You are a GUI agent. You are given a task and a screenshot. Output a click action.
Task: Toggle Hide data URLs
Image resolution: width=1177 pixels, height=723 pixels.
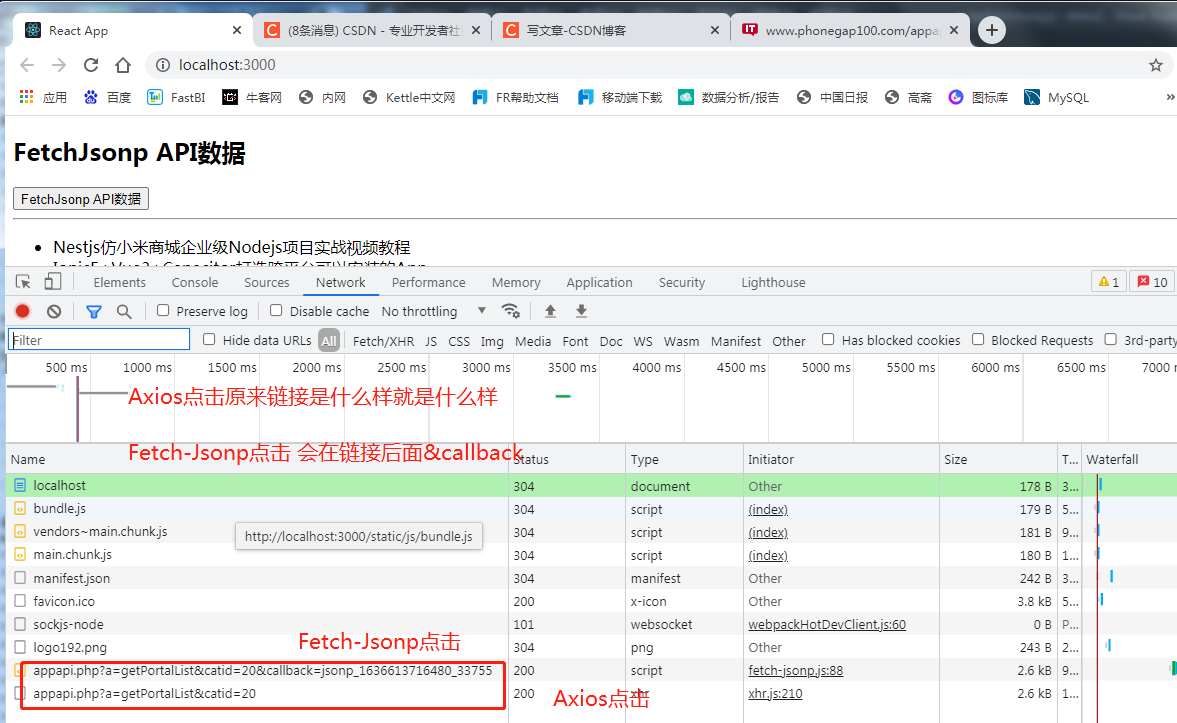(x=209, y=340)
